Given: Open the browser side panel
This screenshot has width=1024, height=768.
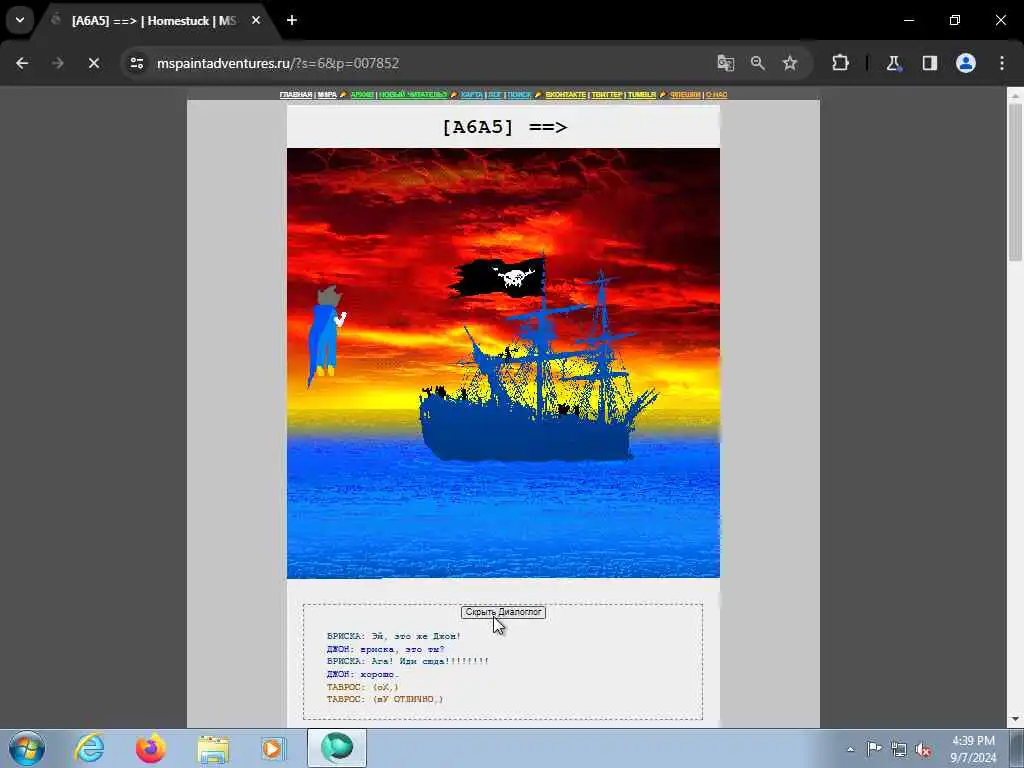Looking at the screenshot, I should coord(929,63).
